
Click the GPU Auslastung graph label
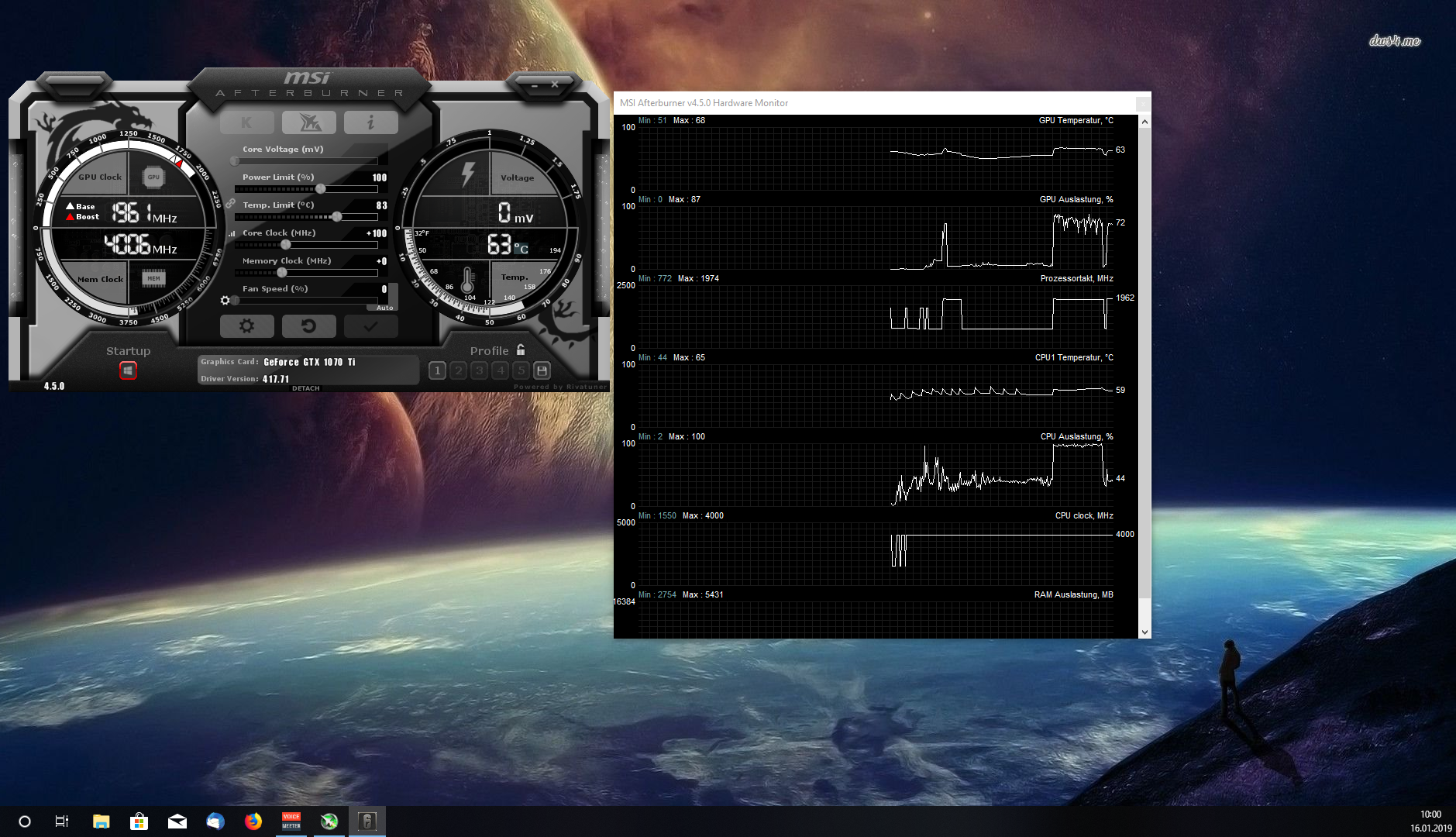(1076, 199)
